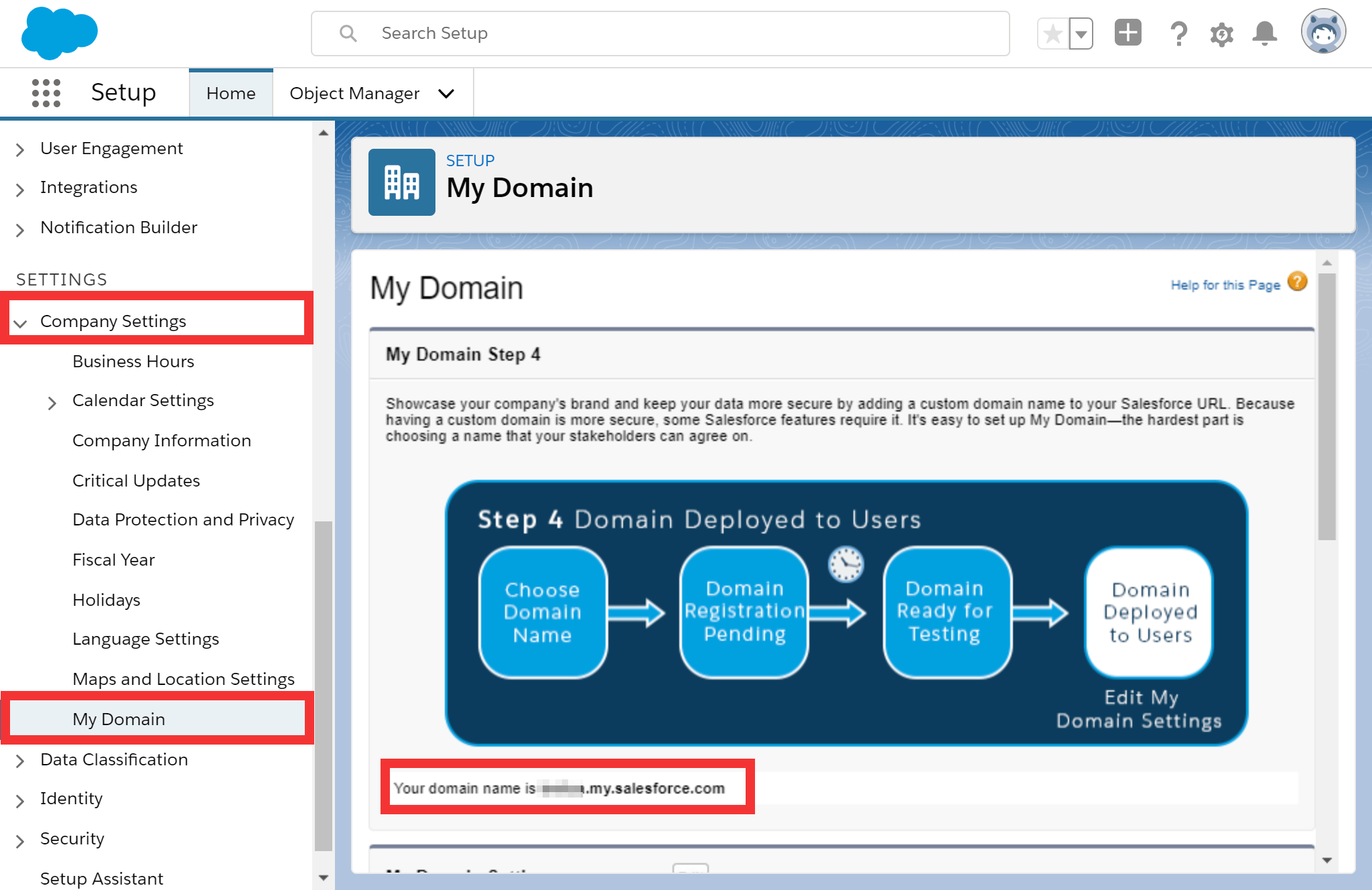Select My Domain in sidebar
The image size is (1372, 890).
pos(119,719)
